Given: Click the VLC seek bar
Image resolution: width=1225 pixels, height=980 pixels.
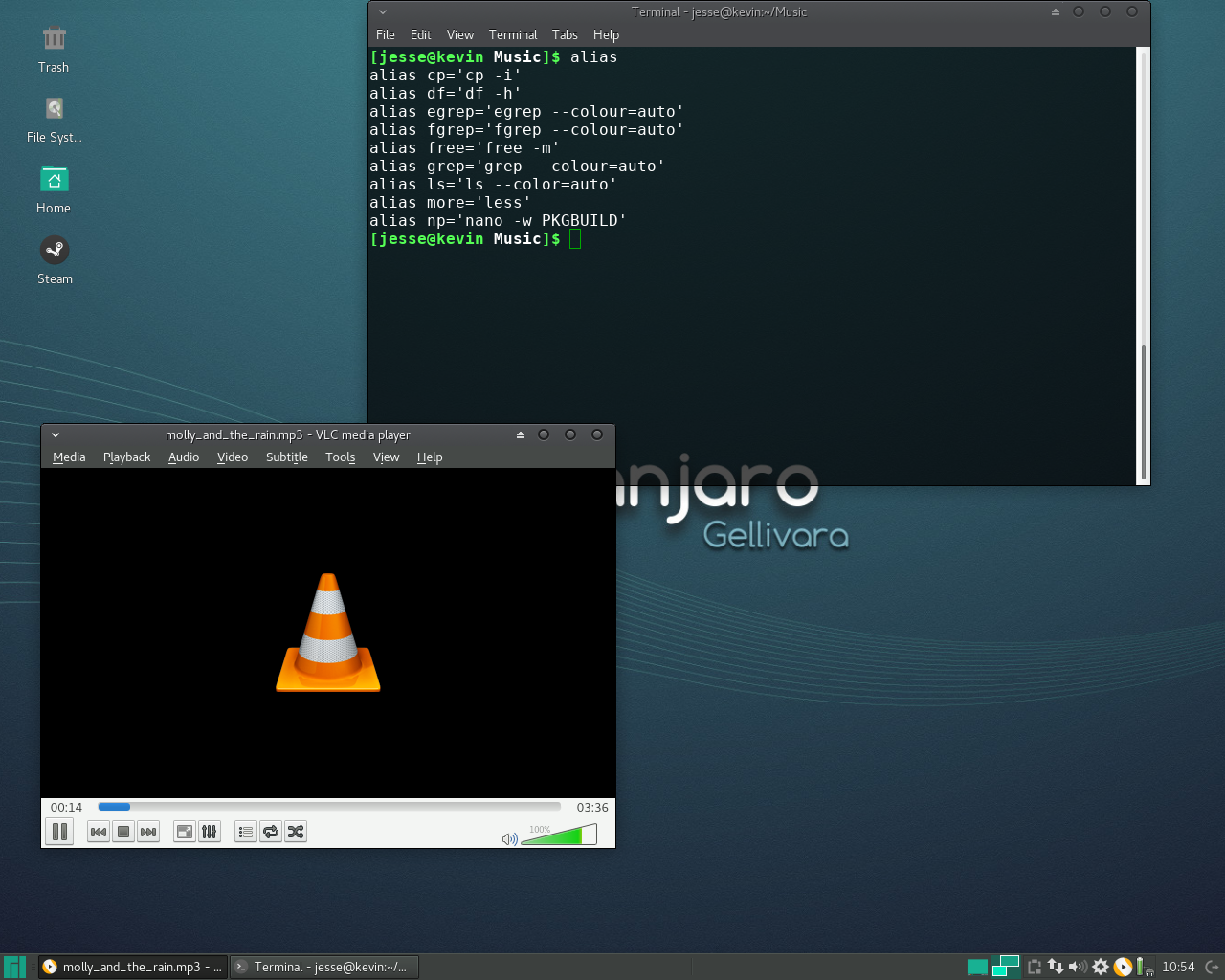Looking at the screenshot, I should 329,807.
